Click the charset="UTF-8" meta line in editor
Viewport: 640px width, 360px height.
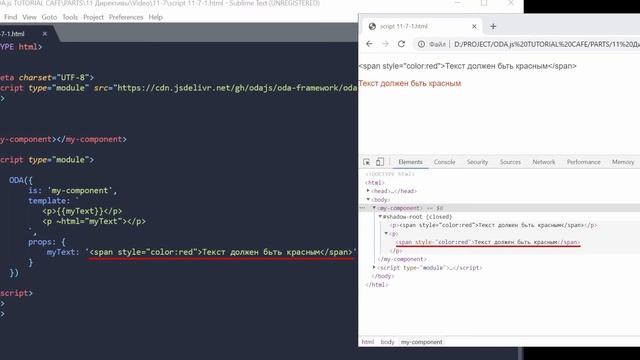(x=47, y=78)
